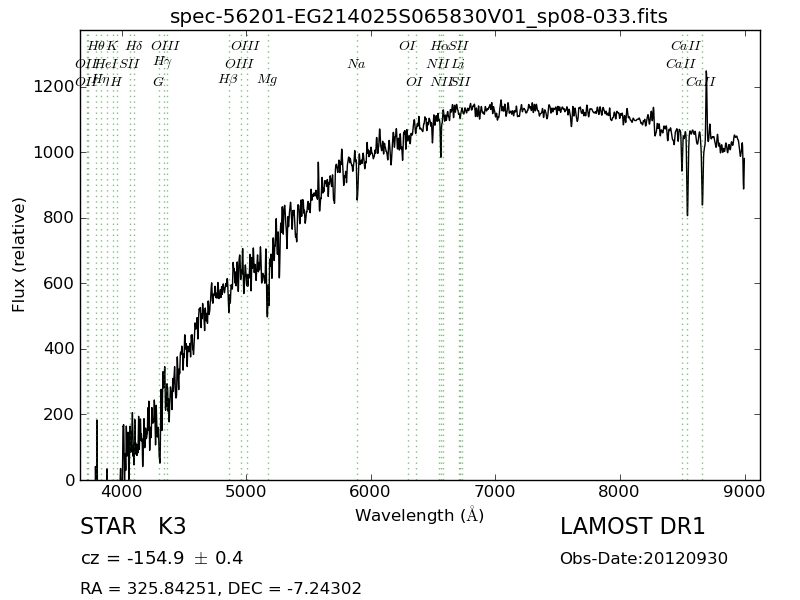Click the x-axis tick label 6000
The image size is (800, 600).
[x=371, y=491]
